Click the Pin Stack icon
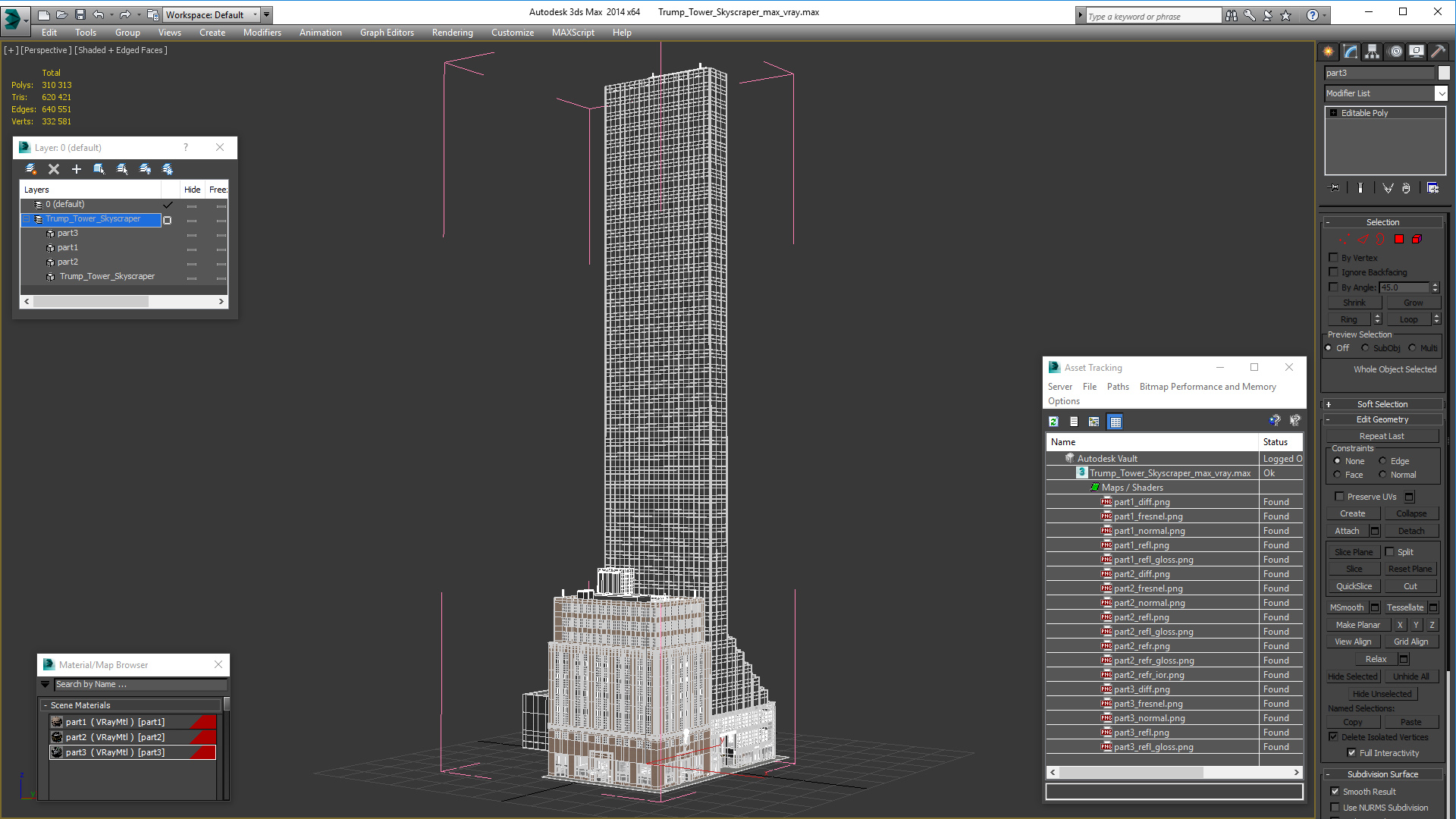 pyautogui.click(x=1335, y=188)
